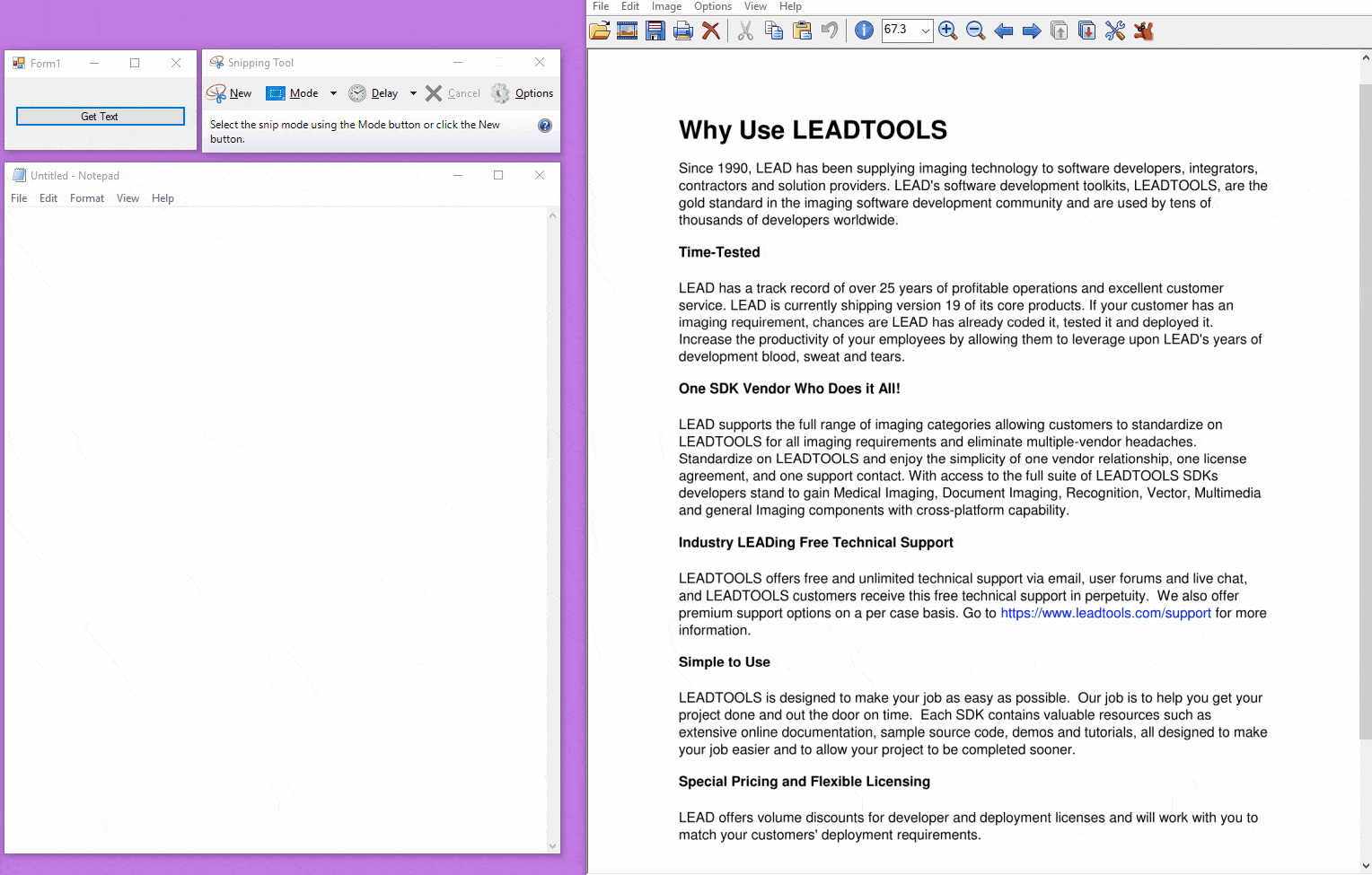Open the Options menu in viewer

[x=713, y=6]
